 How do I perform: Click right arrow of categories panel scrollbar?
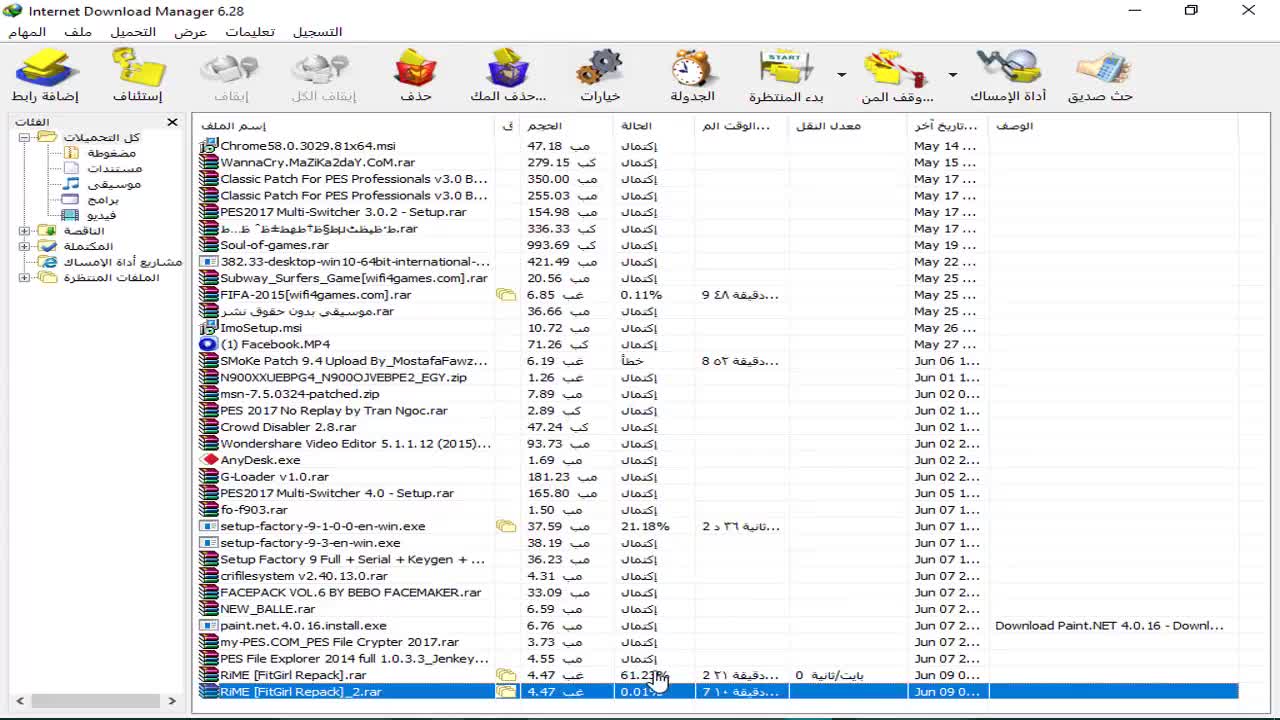(173, 701)
